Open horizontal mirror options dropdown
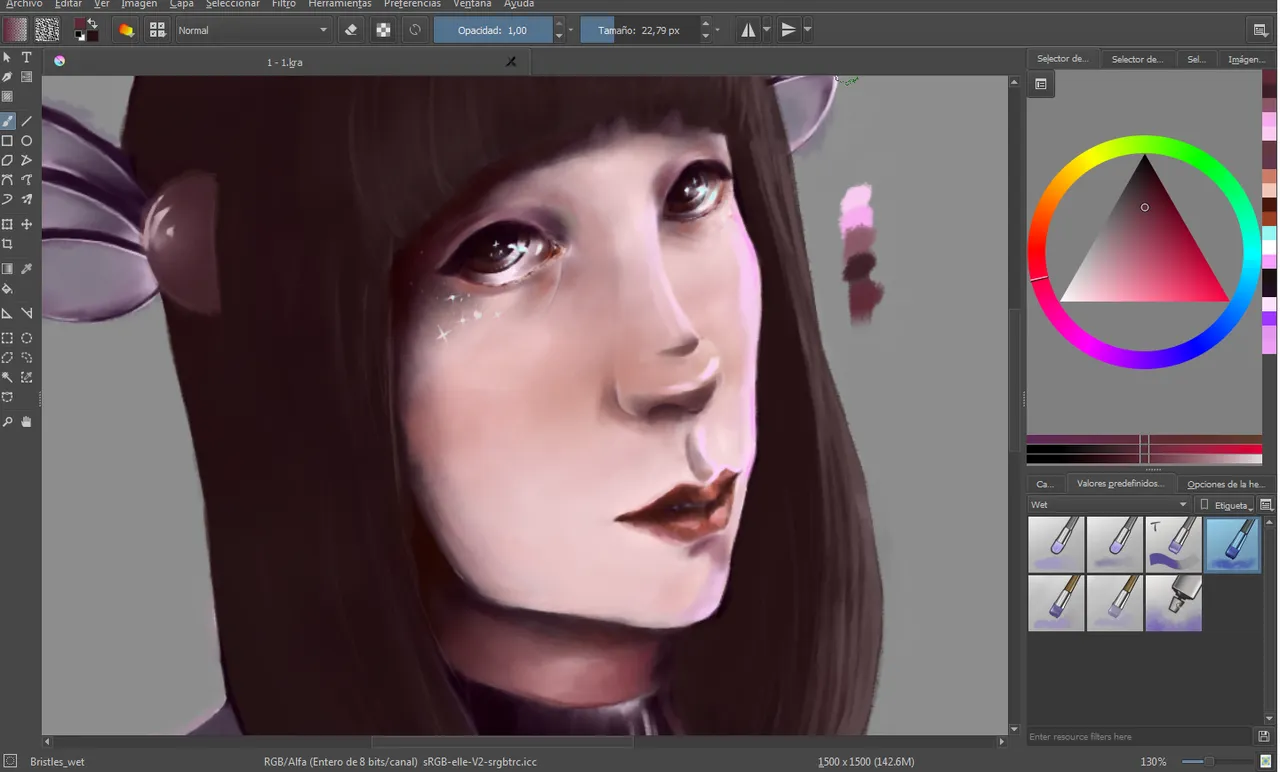The width and height of the screenshot is (1280, 772). (767, 30)
